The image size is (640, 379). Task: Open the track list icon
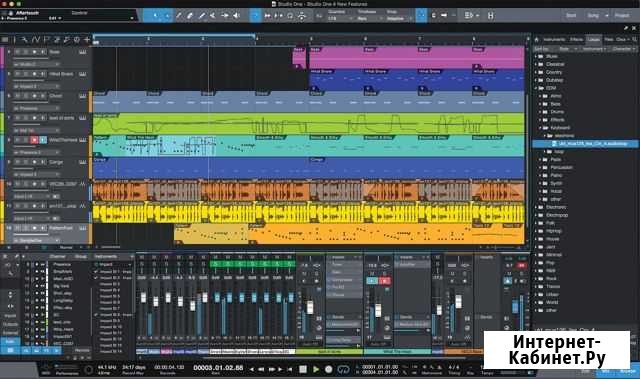click(5, 40)
